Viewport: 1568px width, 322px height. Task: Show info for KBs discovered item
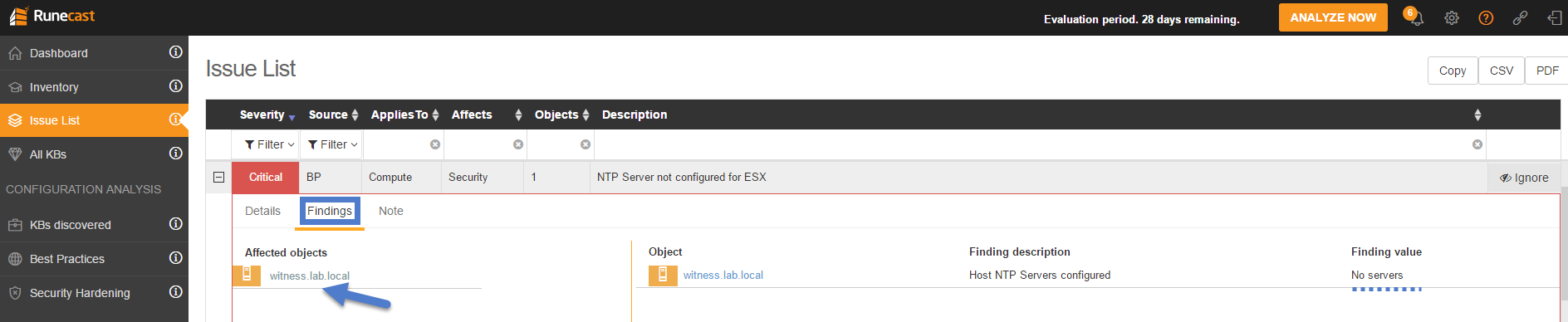176,223
